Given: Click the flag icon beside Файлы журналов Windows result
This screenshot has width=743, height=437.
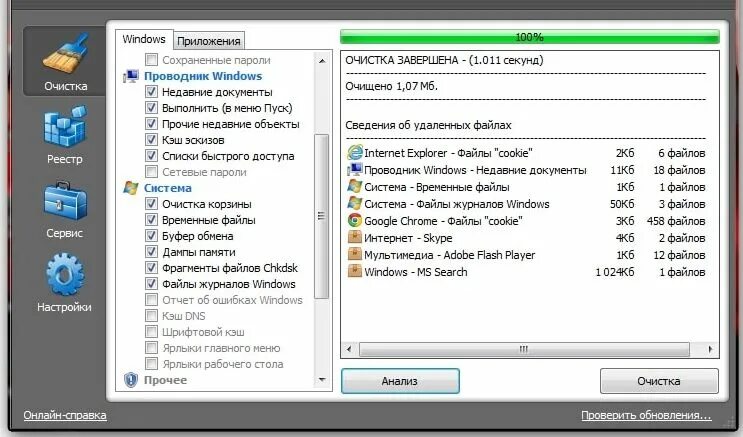Looking at the screenshot, I should coord(354,203).
